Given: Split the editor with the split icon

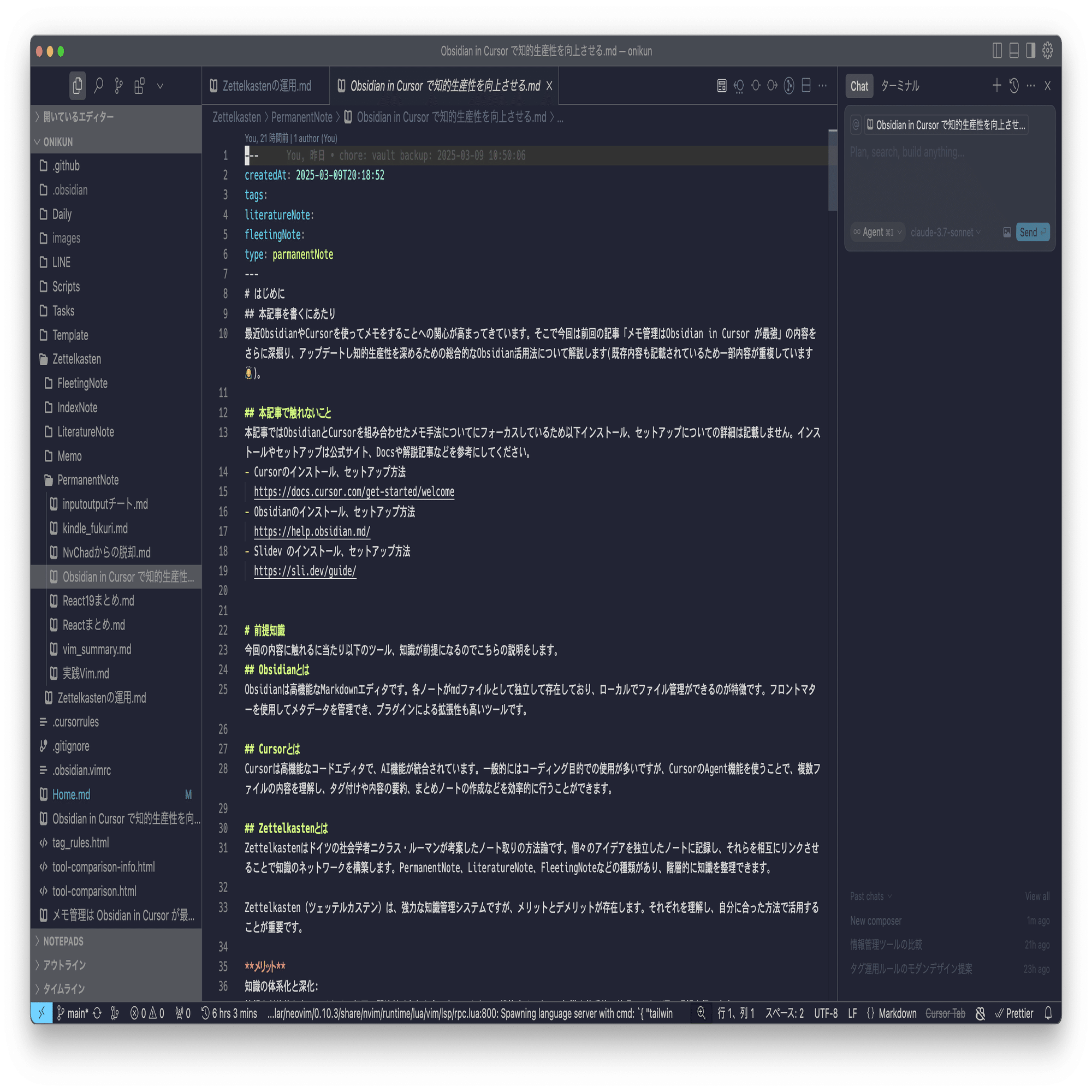Looking at the screenshot, I should pyautogui.click(x=806, y=86).
